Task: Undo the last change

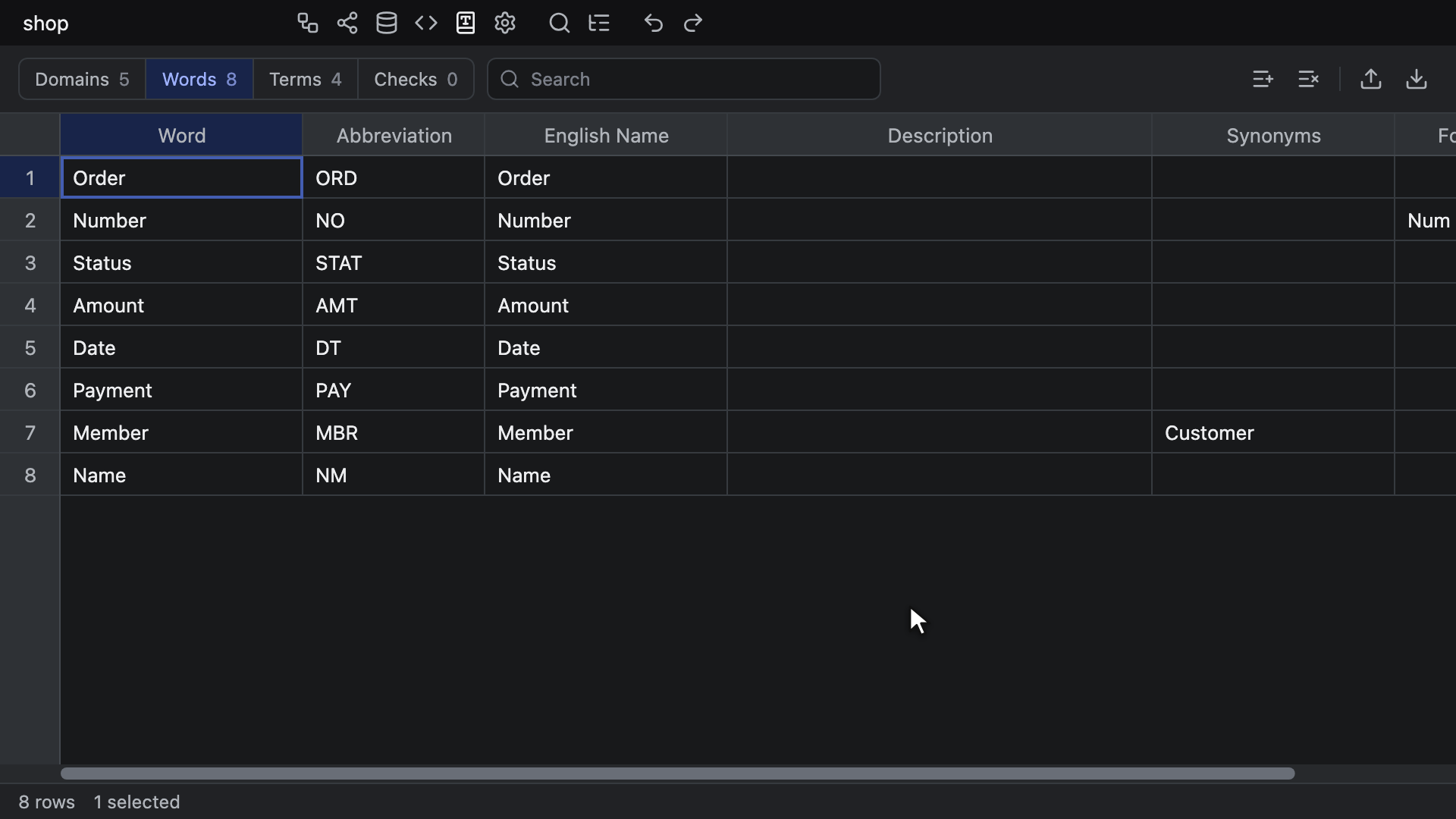Action: tap(654, 23)
